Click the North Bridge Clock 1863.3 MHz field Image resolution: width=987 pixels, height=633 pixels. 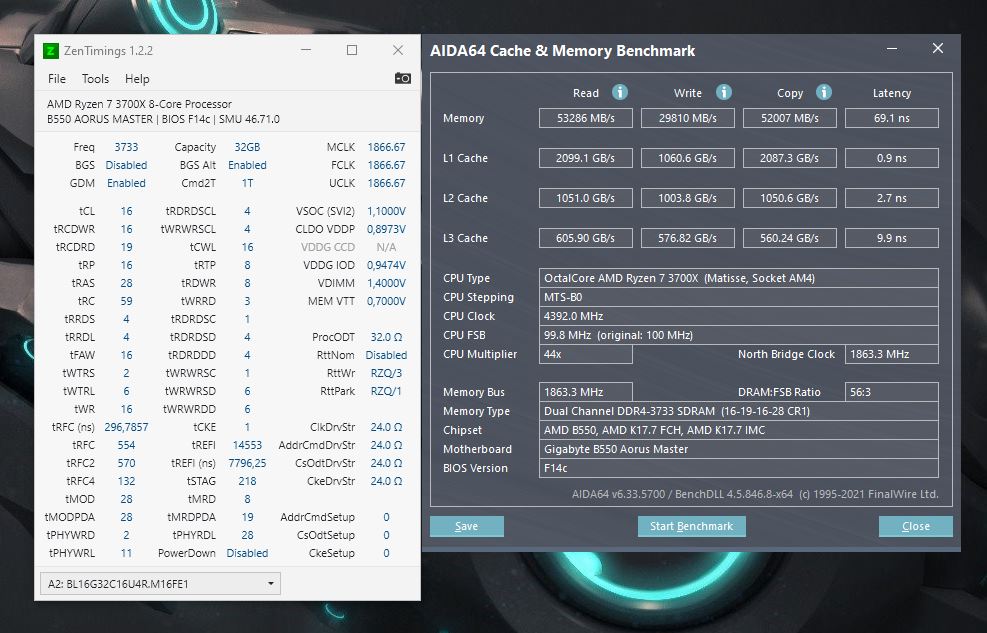[x=891, y=354]
